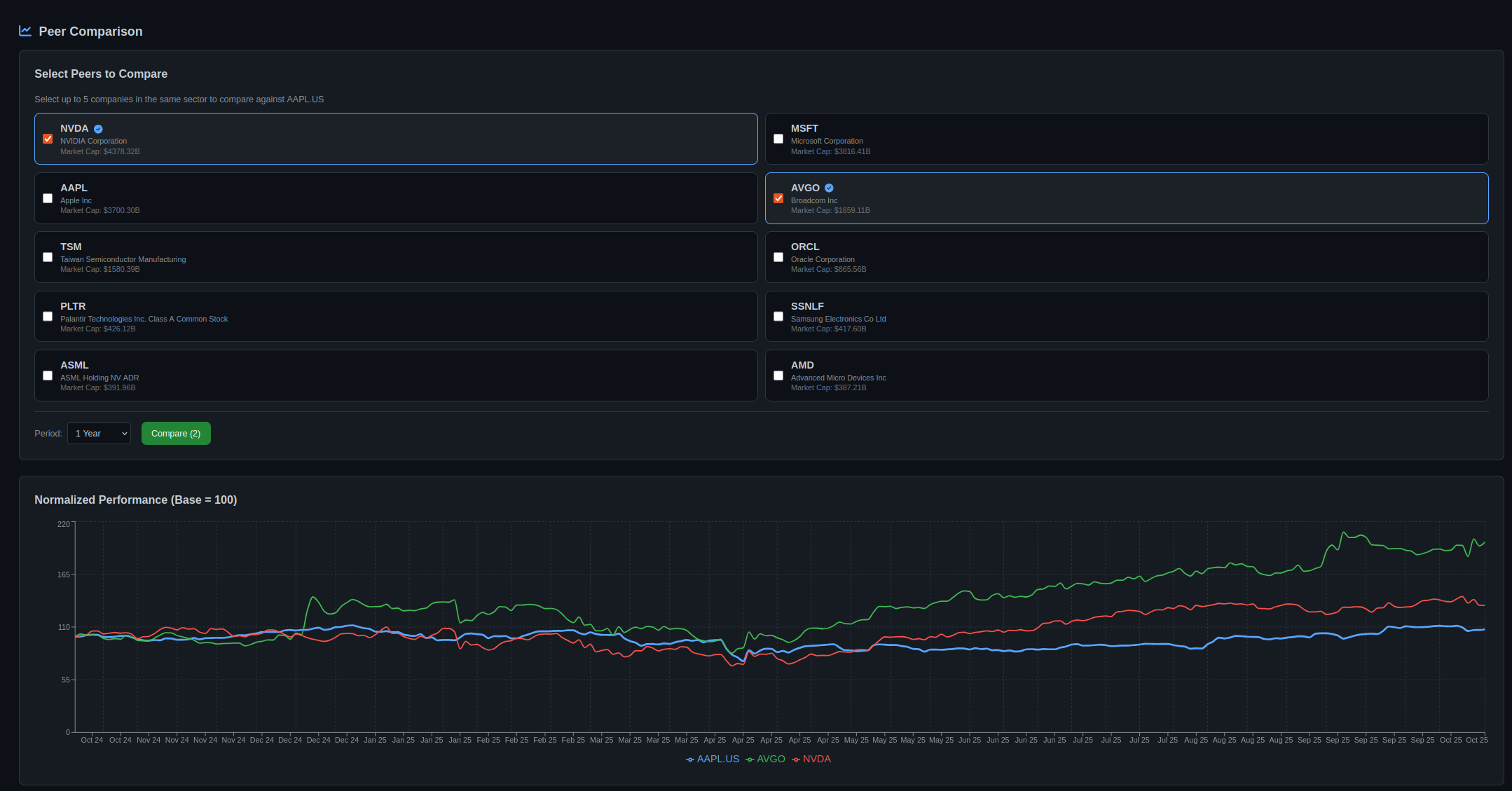1512x791 pixels.
Task: Click the blue verified badge next to AVGO
Action: (829, 188)
